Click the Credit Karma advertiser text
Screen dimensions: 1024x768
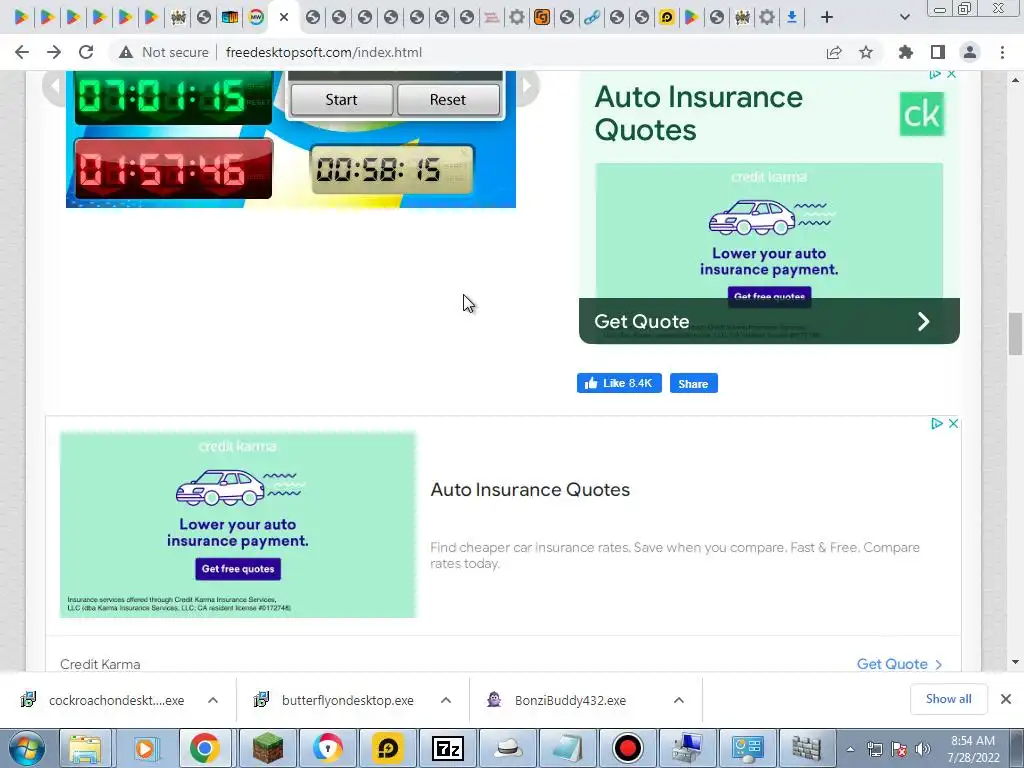tap(100, 664)
